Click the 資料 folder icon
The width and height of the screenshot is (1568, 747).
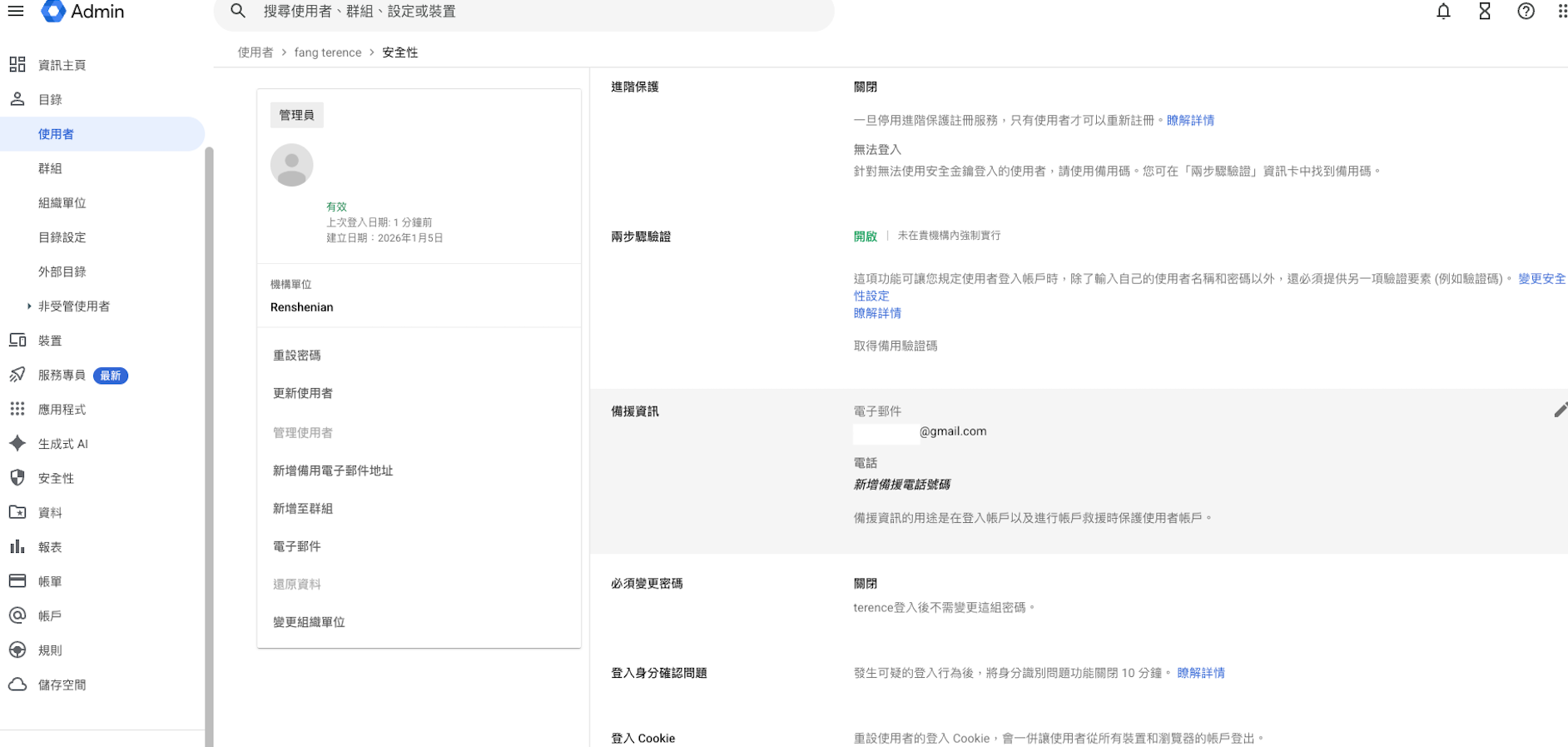[x=17, y=512]
